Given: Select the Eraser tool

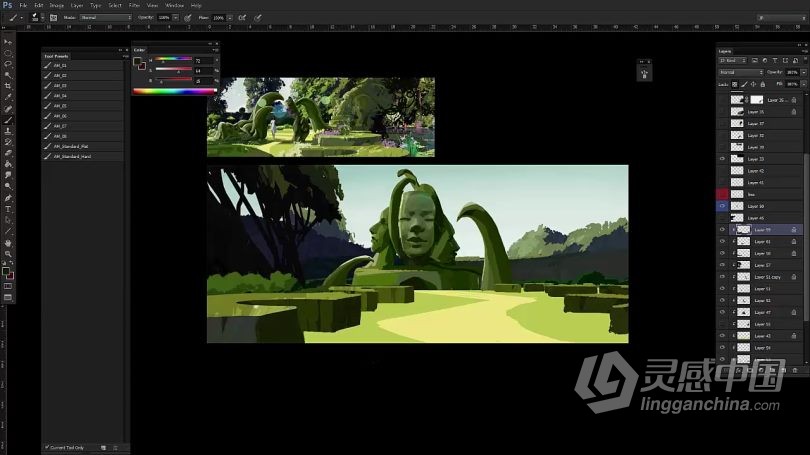Looking at the screenshot, I should 8,153.
